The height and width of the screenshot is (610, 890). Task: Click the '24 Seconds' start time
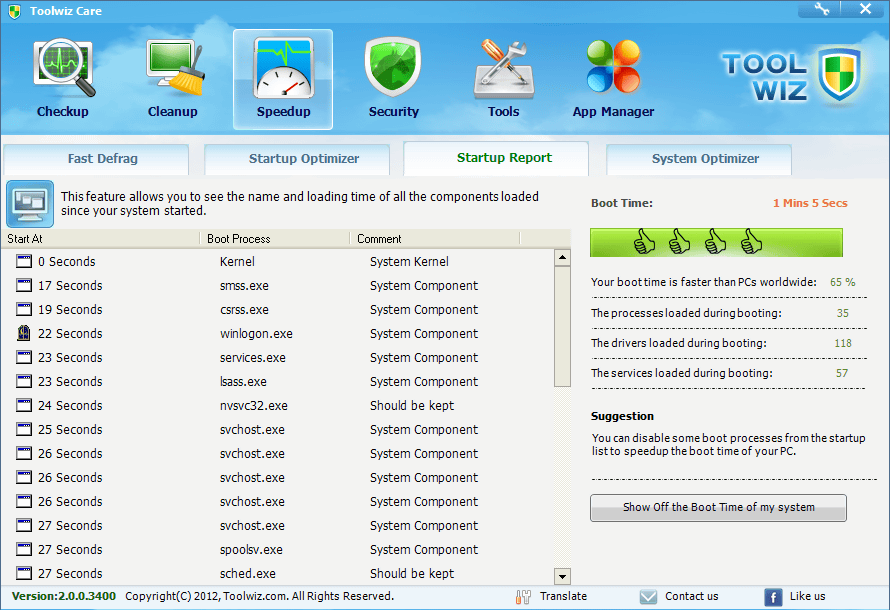[70, 406]
